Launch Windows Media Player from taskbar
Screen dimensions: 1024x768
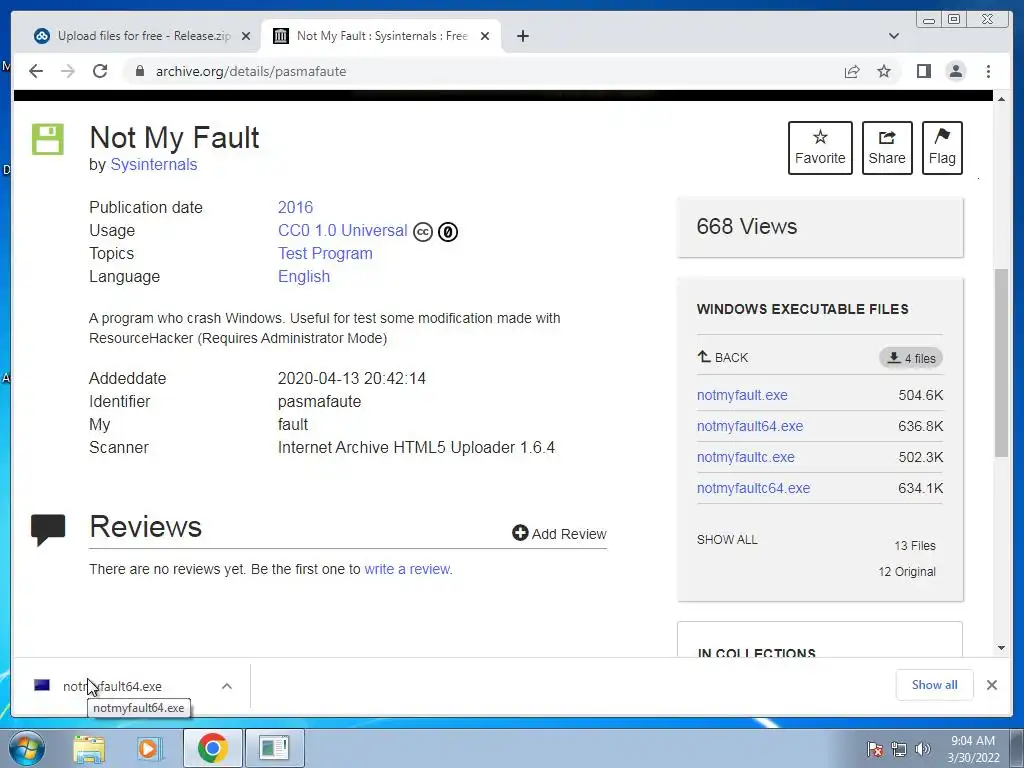point(149,748)
